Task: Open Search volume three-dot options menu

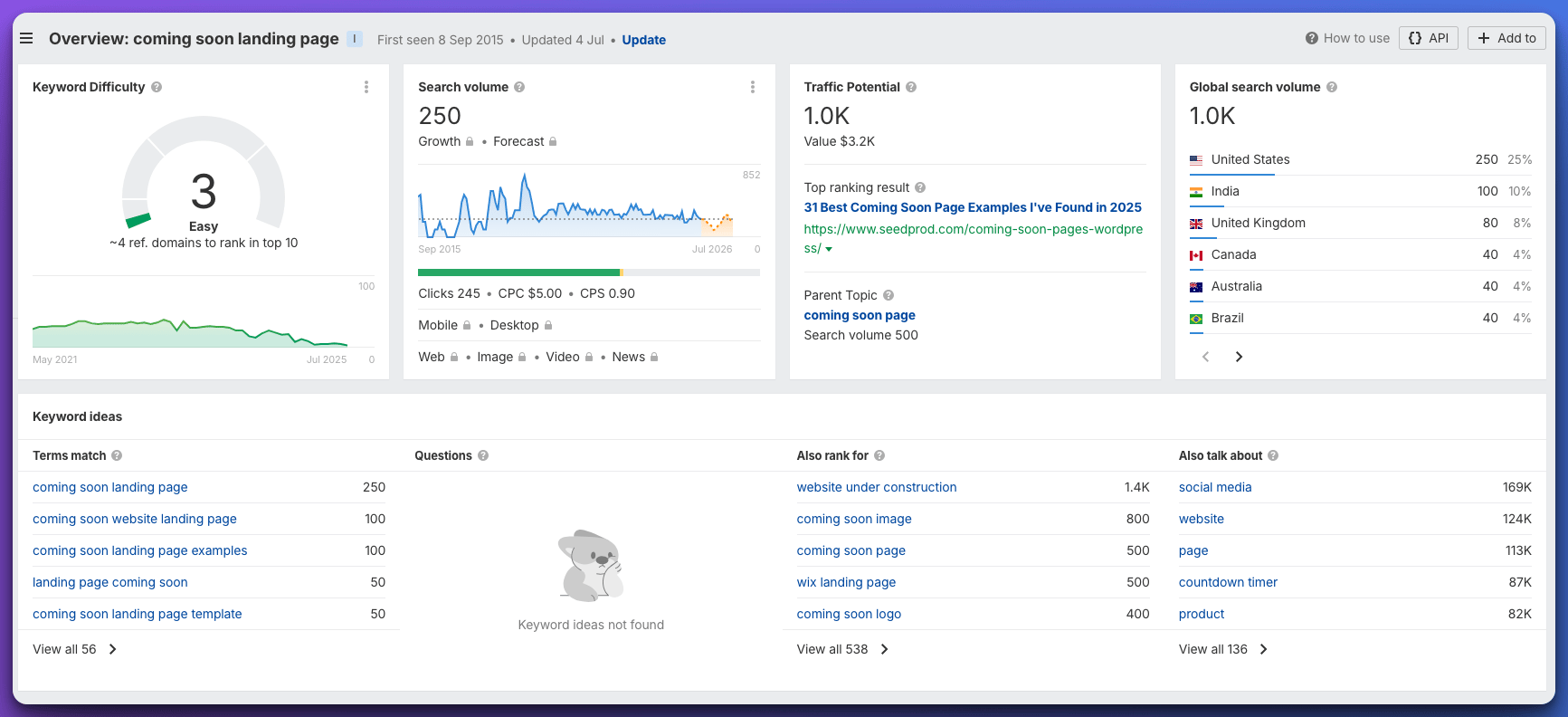Action: point(752,87)
